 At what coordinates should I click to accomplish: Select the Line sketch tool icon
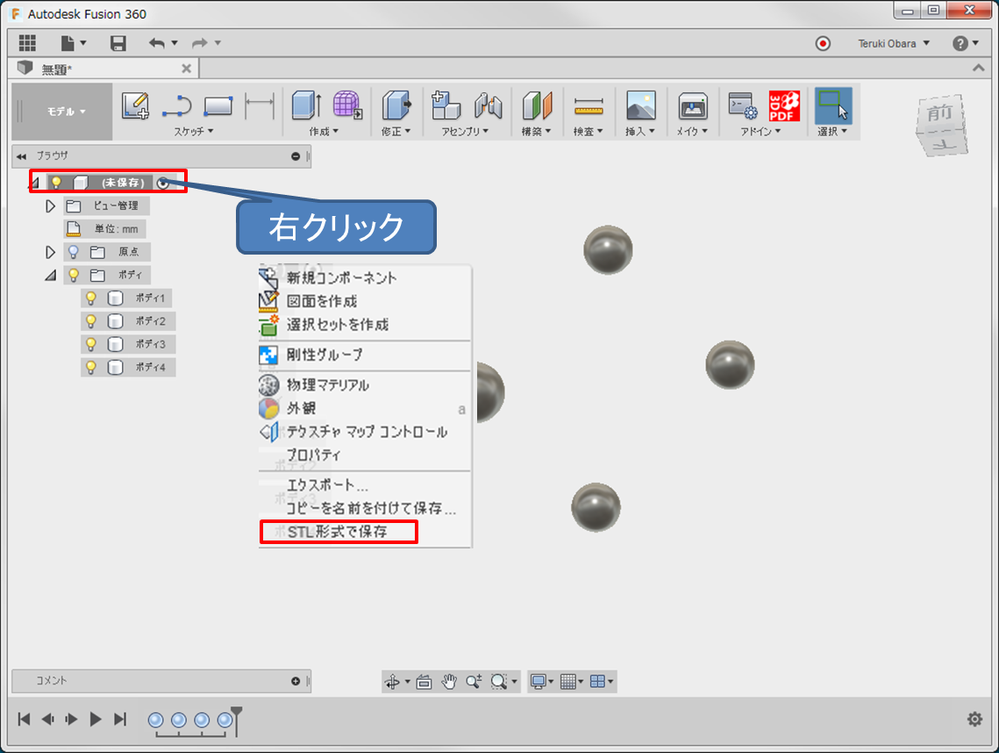point(176,106)
